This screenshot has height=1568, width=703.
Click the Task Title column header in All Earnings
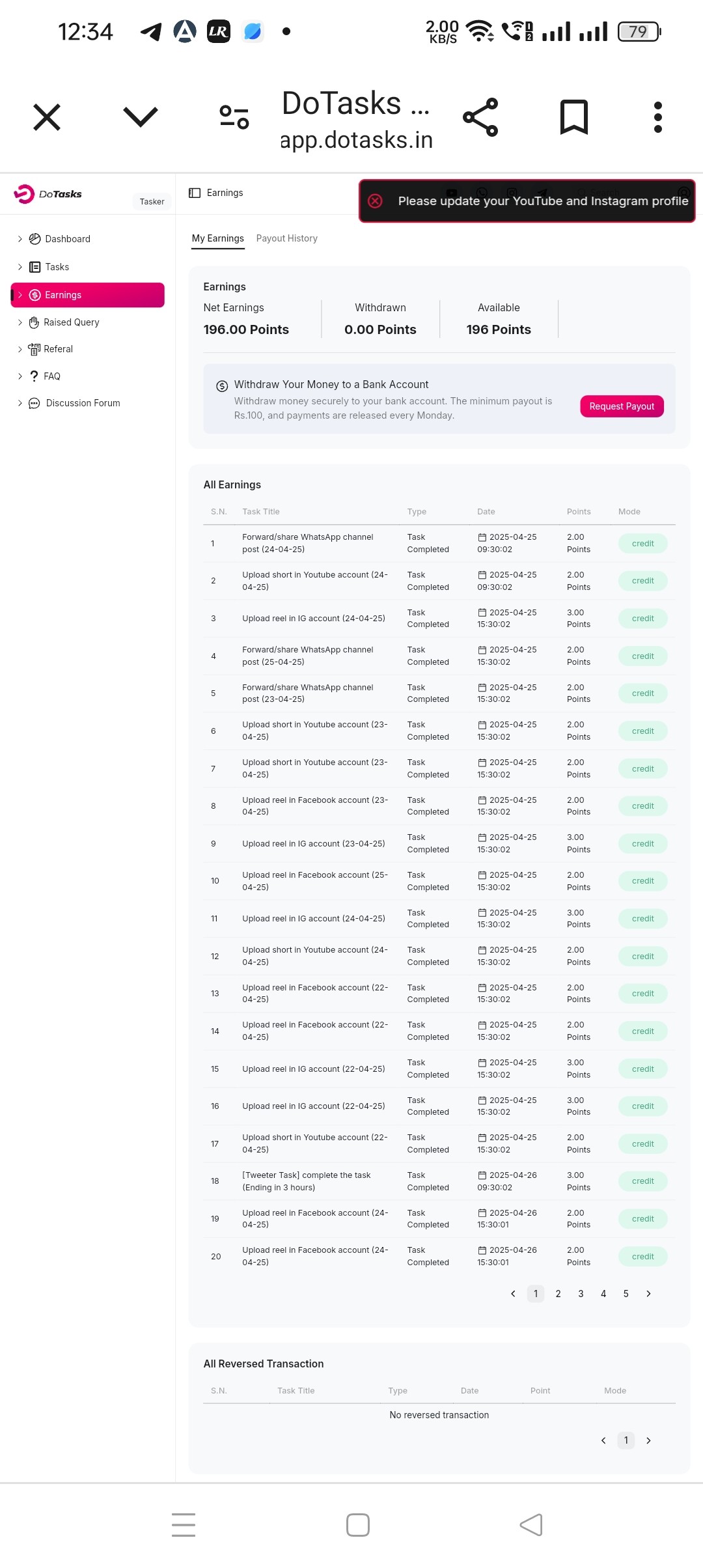261,512
